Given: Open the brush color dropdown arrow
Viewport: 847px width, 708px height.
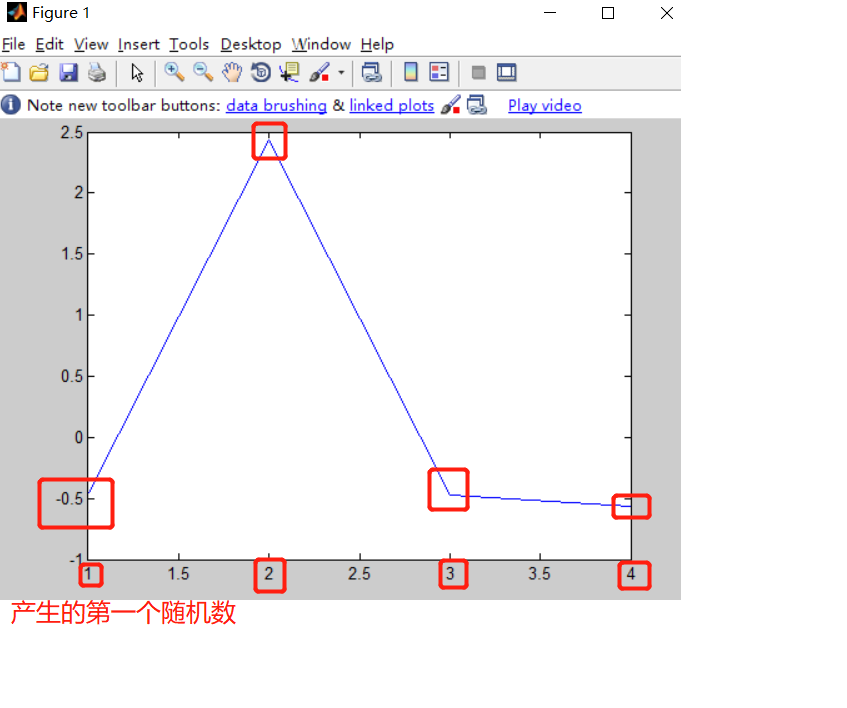Looking at the screenshot, I should tap(341, 72).
